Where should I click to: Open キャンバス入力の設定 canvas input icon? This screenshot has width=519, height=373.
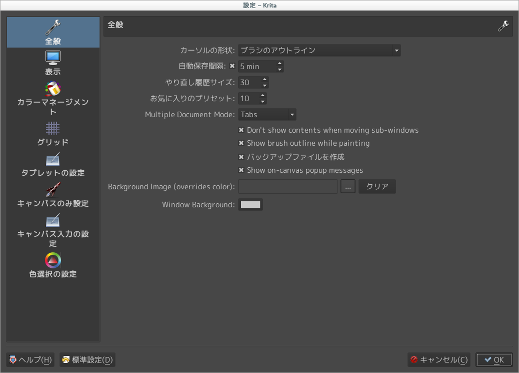click(53, 220)
